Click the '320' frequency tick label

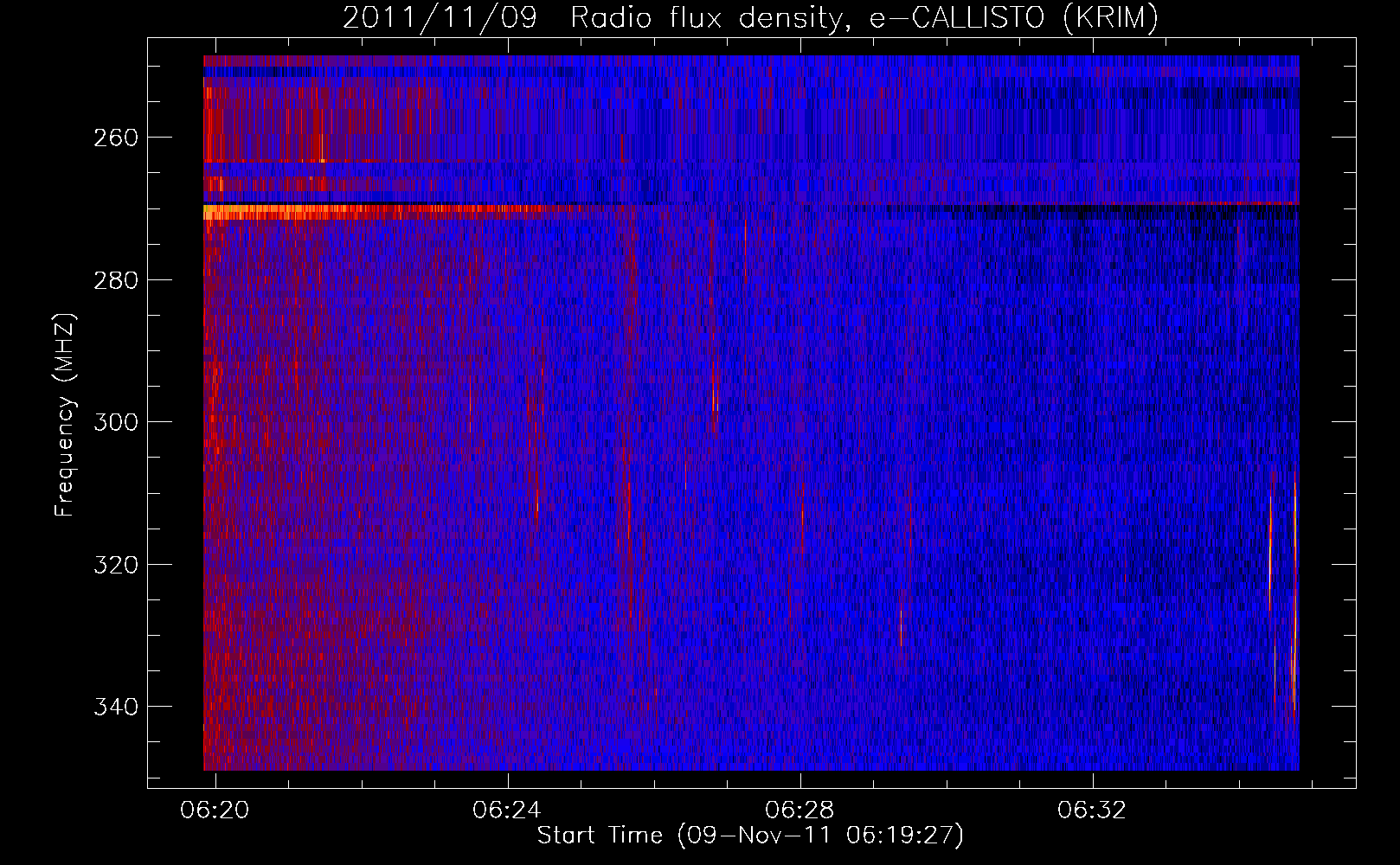(x=116, y=565)
